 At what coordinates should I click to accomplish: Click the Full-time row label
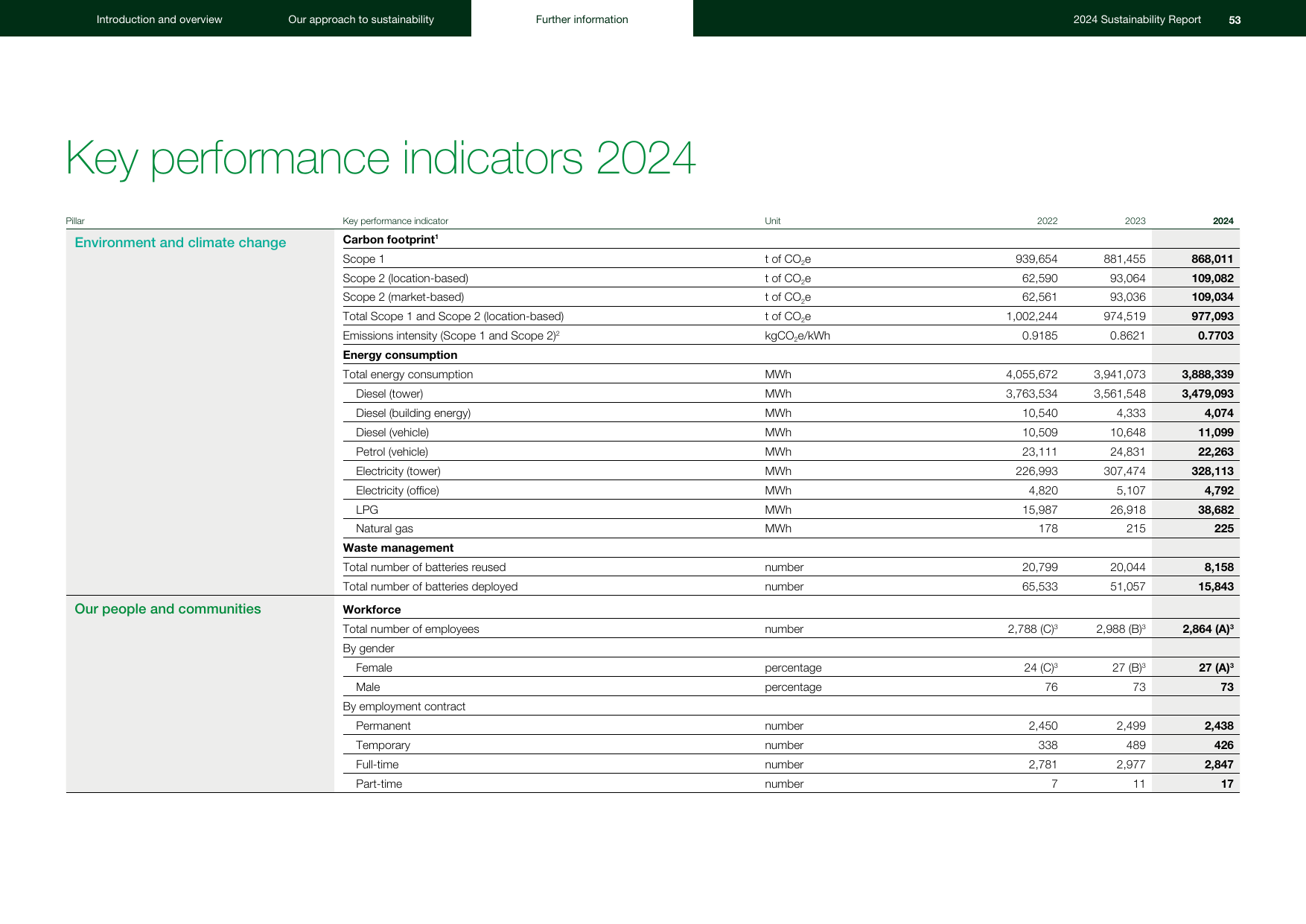coord(377,765)
